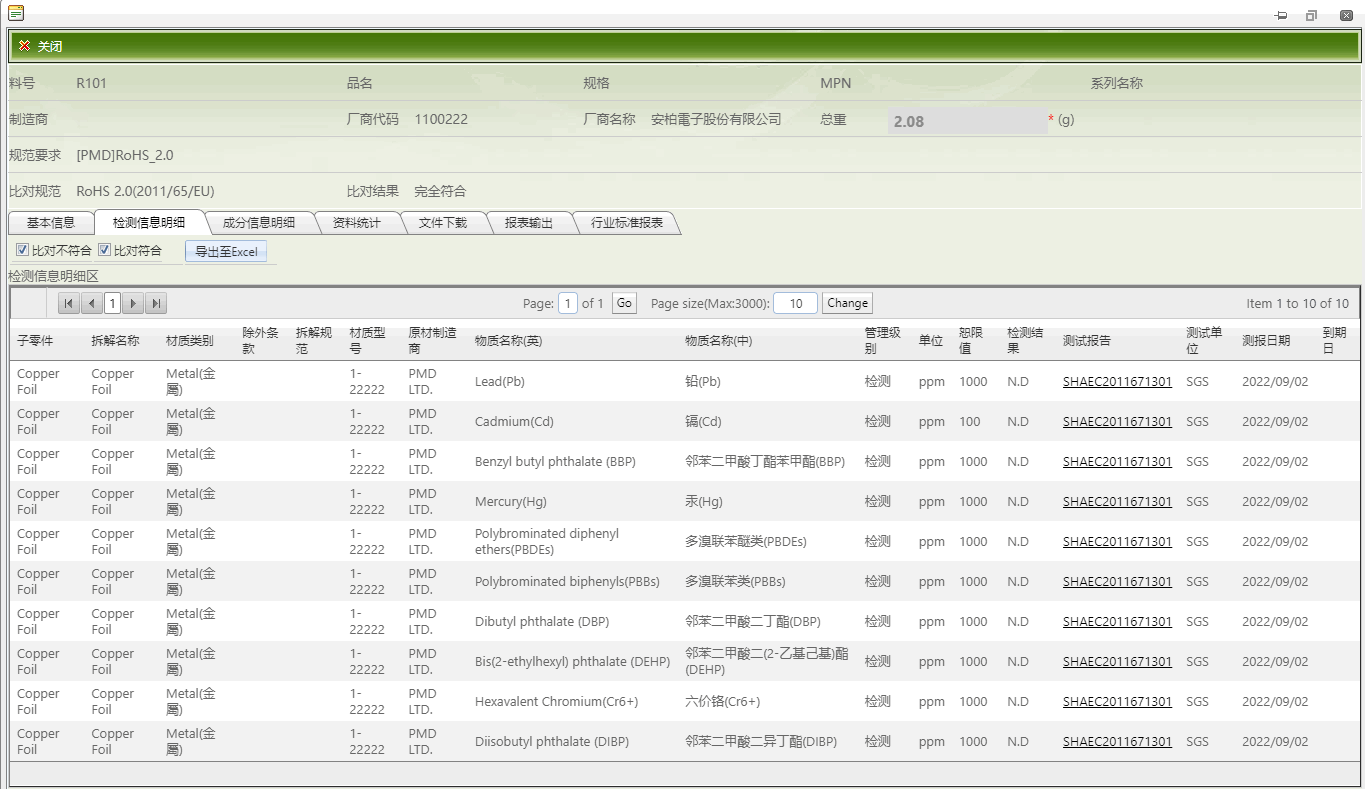The image size is (1365, 789).
Task: Click the 物质名称(英) column header
Action: pyautogui.click(x=508, y=341)
